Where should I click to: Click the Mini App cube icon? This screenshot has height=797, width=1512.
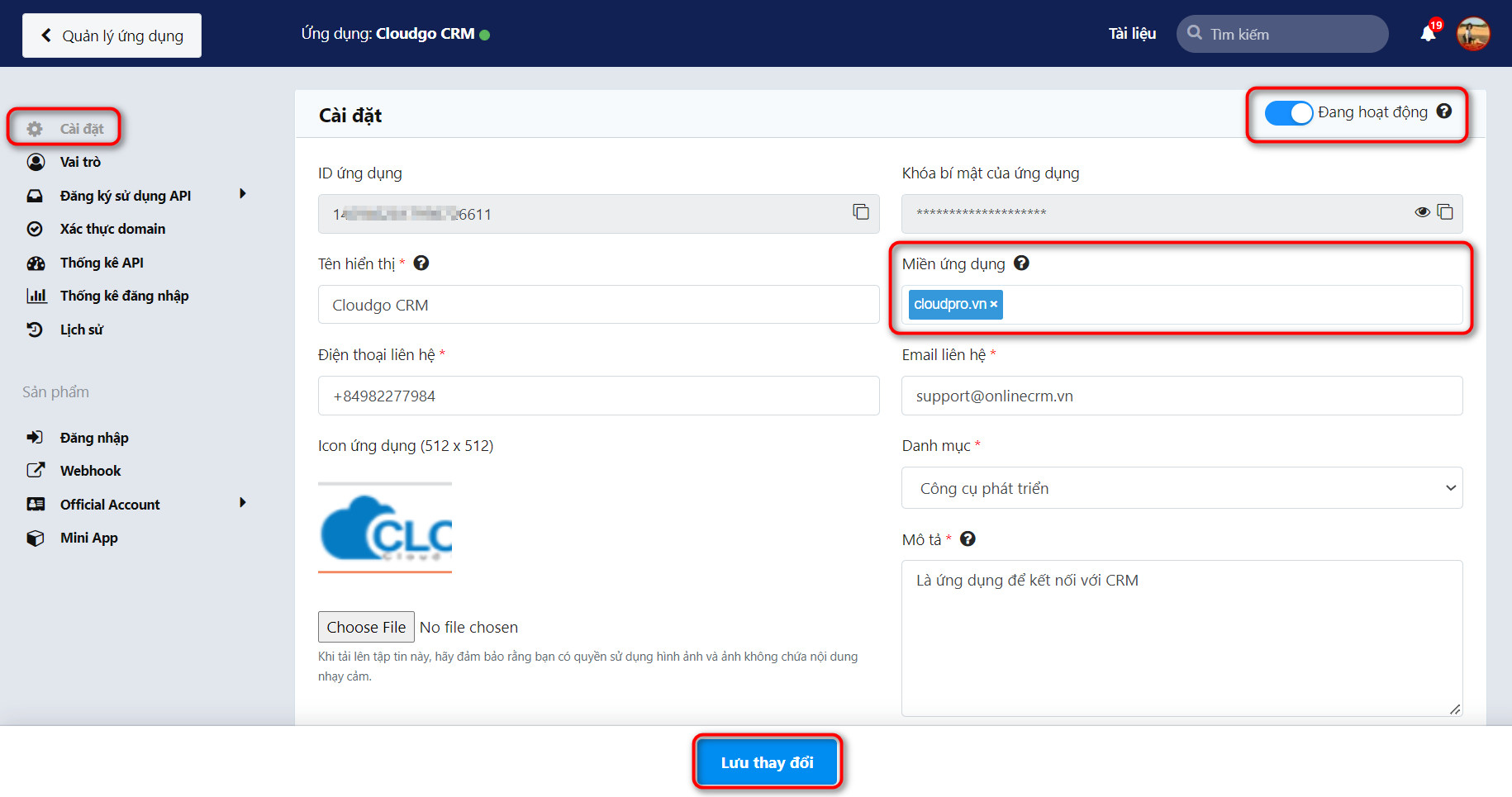(35, 538)
